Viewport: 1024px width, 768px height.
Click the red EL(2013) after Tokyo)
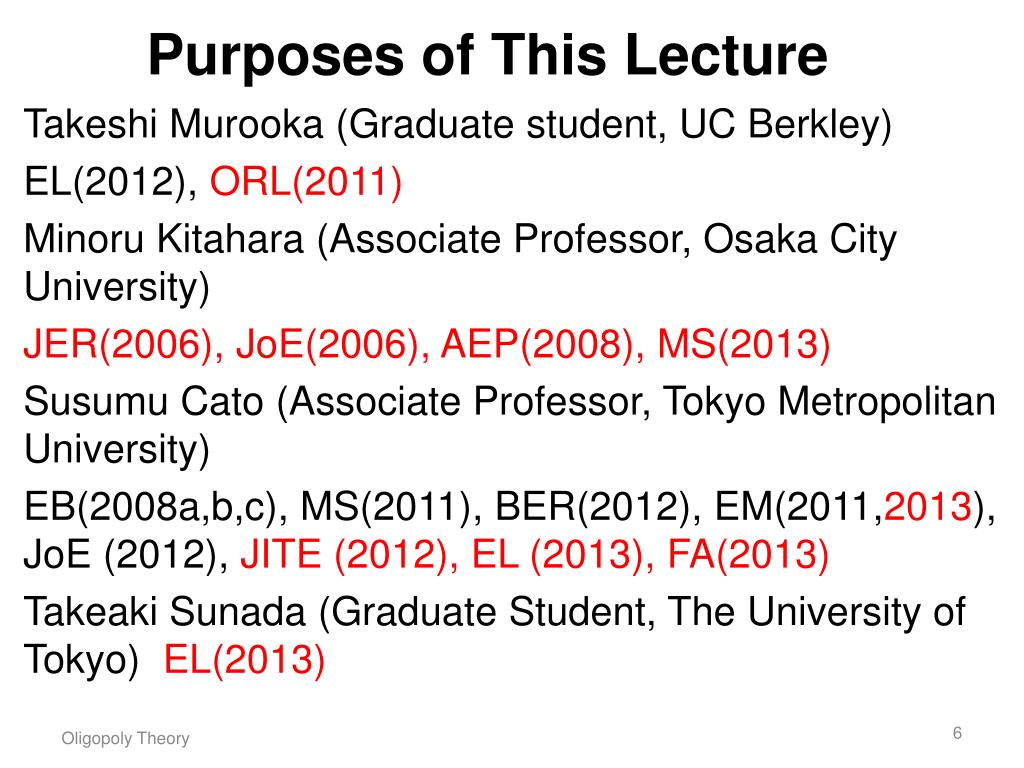[244, 660]
